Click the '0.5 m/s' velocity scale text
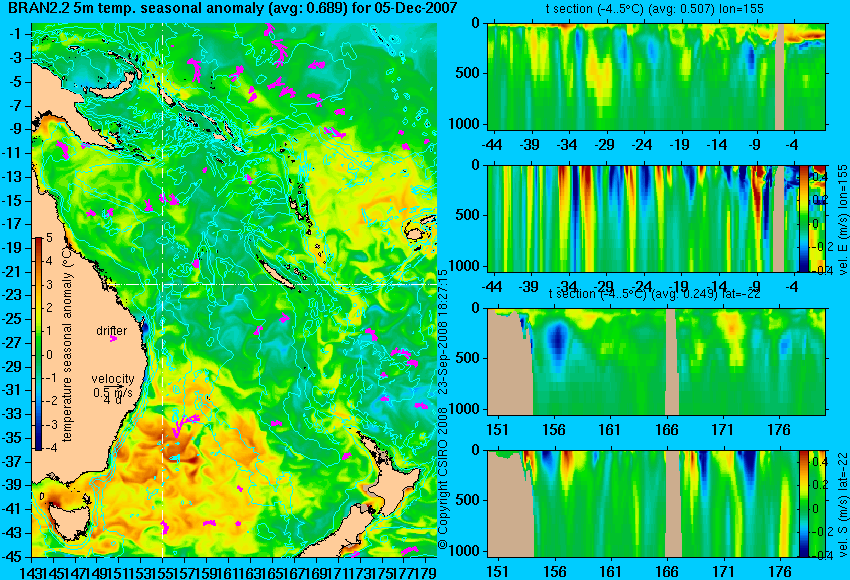 (113, 391)
